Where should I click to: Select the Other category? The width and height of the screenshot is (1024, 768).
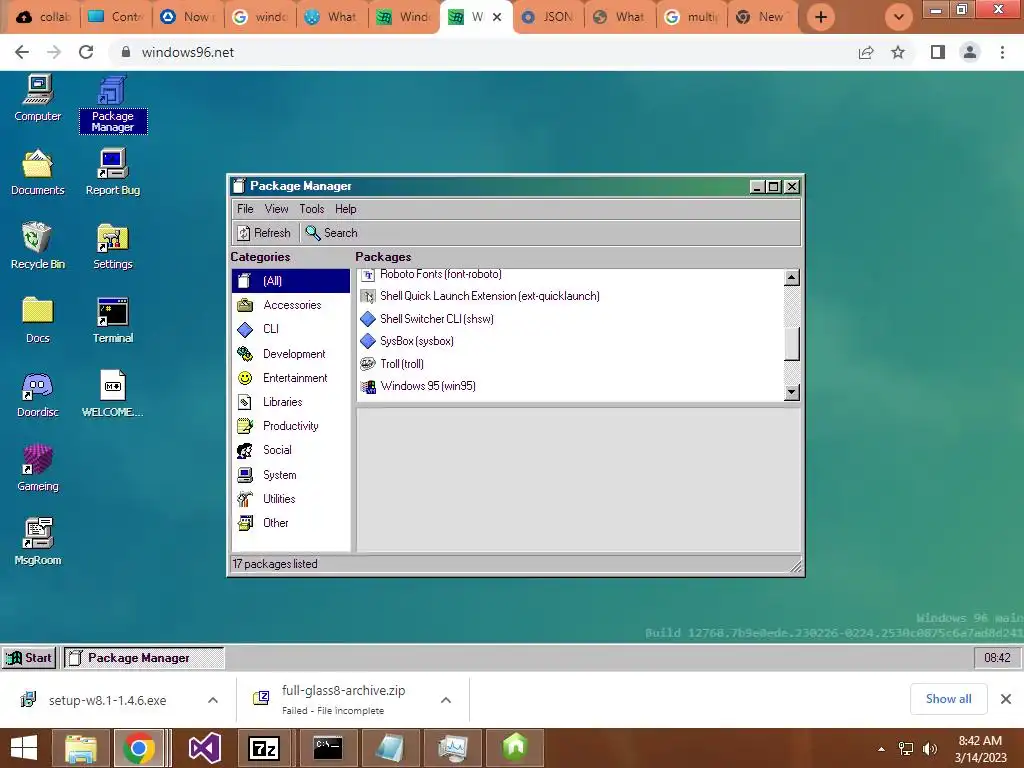click(x=291, y=523)
